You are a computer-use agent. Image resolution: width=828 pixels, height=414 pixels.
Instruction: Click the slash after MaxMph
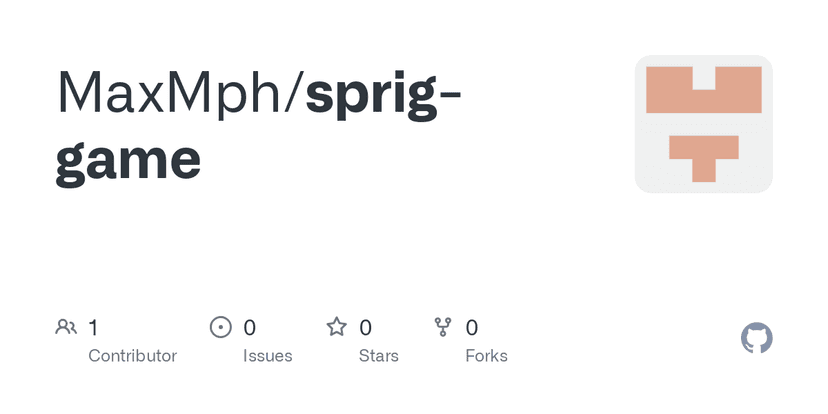click(x=295, y=92)
